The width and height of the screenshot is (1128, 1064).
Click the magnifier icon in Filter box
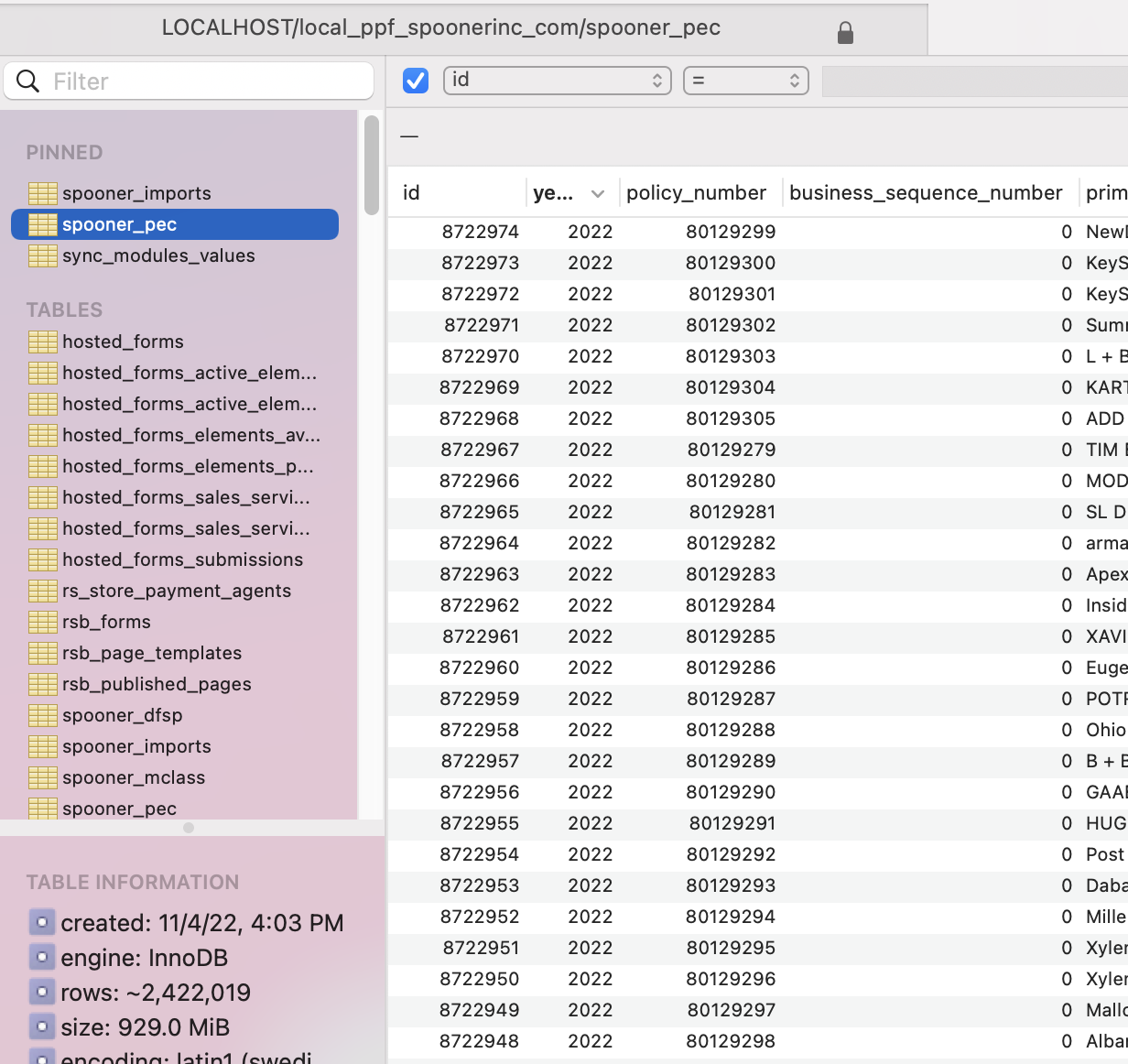click(28, 81)
